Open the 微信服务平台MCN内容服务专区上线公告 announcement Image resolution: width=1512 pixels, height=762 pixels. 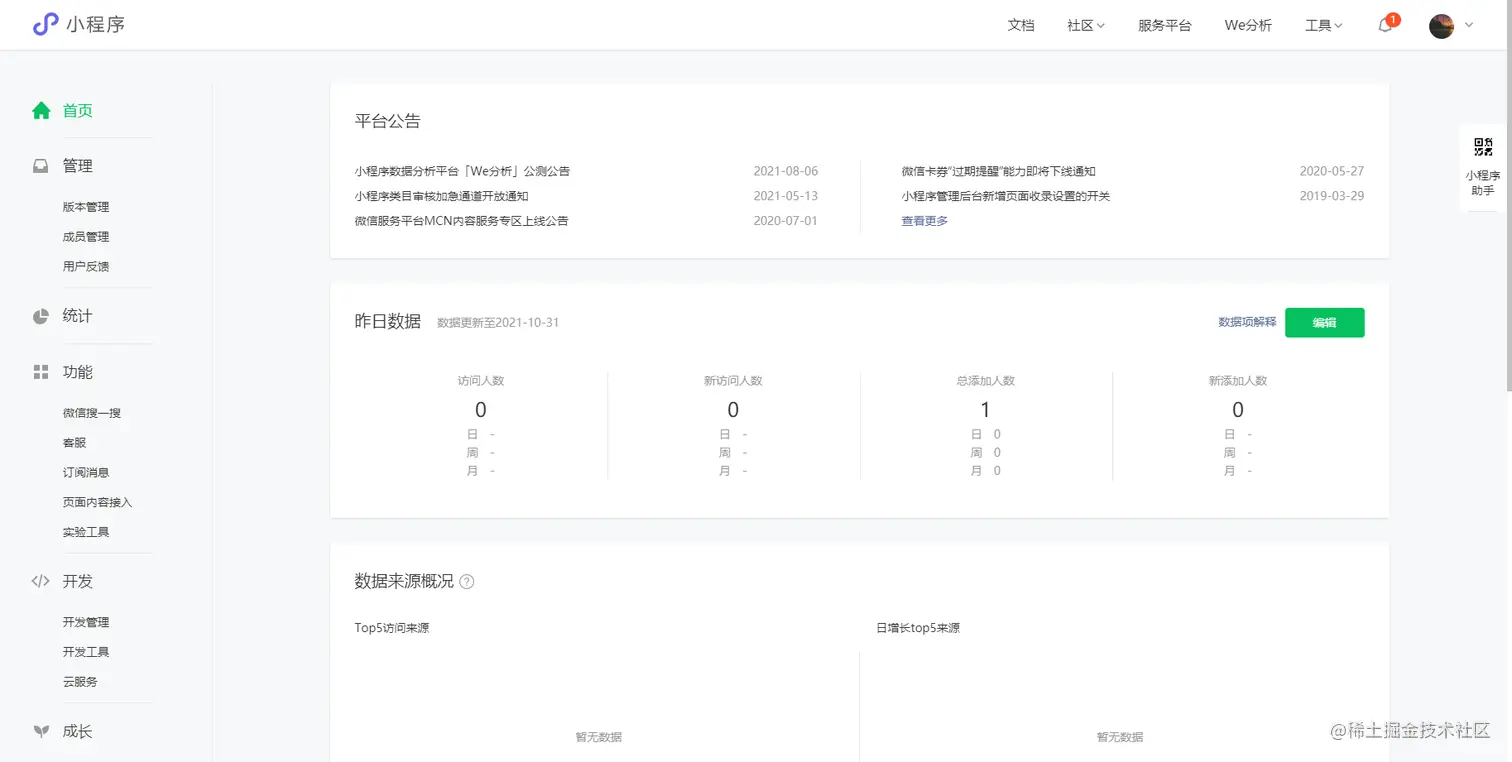pos(461,221)
